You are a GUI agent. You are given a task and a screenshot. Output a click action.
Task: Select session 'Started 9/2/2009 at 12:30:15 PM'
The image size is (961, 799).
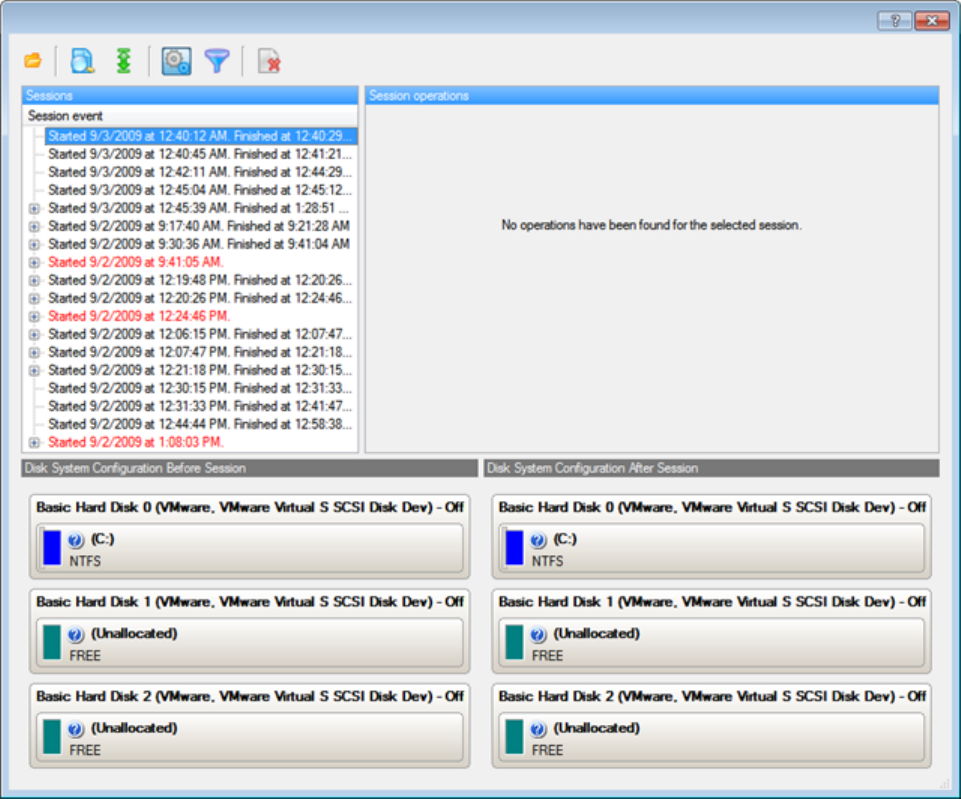(200, 388)
